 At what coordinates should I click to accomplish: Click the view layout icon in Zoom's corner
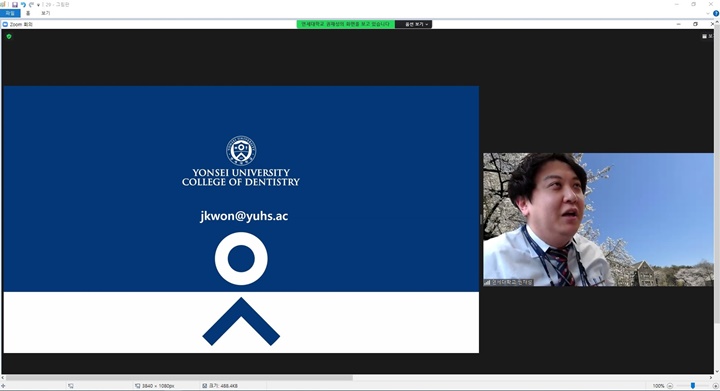tap(705, 36)
